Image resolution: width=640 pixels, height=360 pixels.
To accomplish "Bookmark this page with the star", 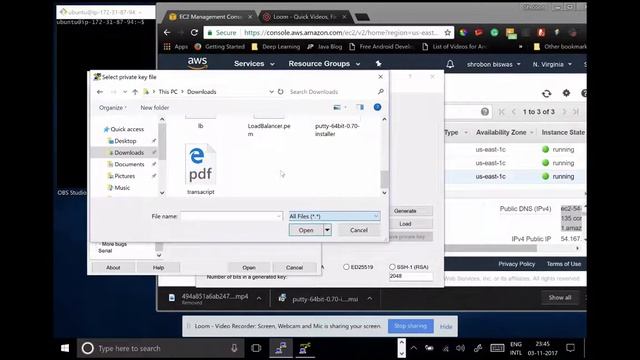I will [x=448, y=33].
